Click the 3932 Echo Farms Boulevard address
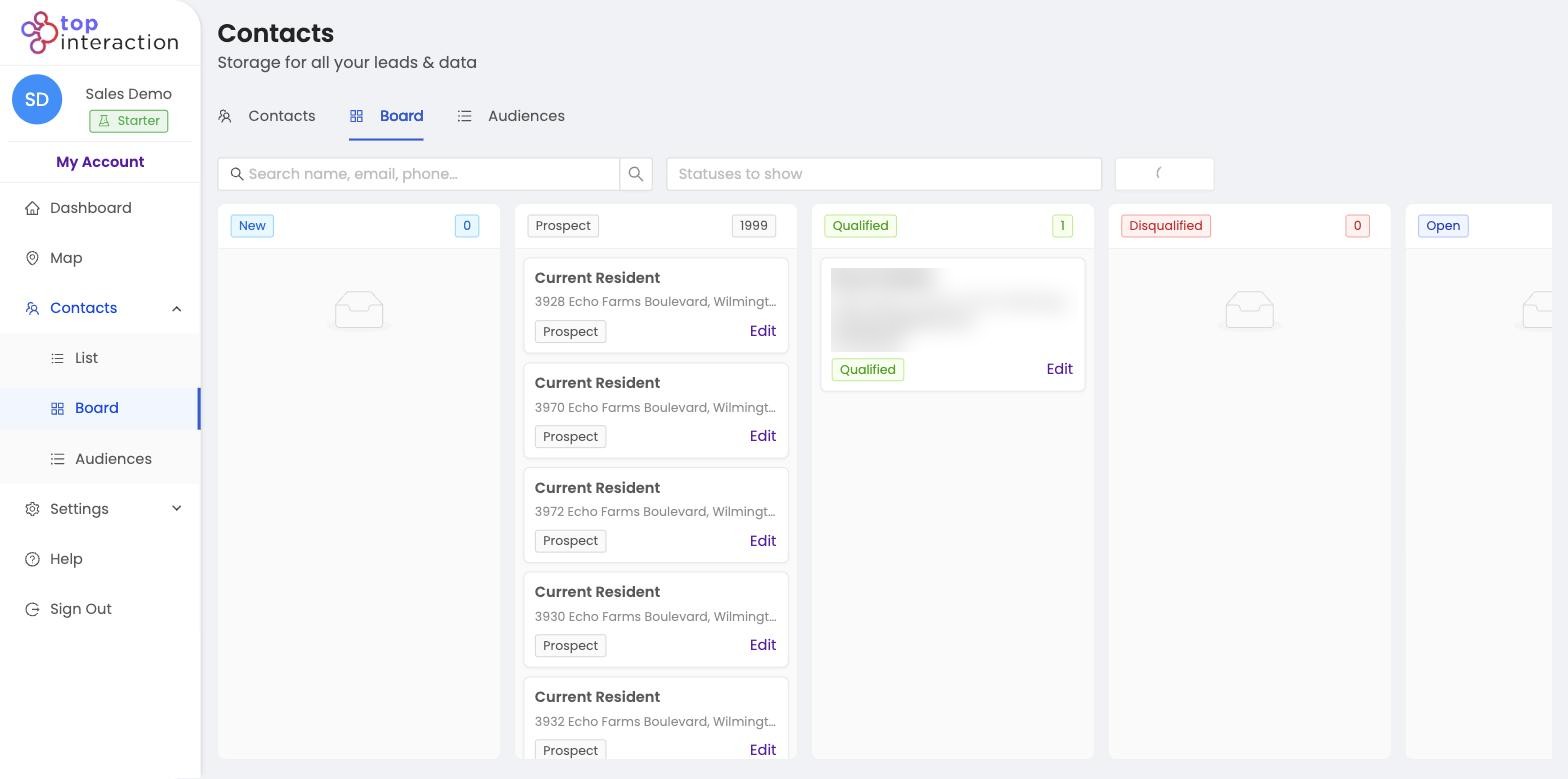1568x779 pixels. pos(655,722)
